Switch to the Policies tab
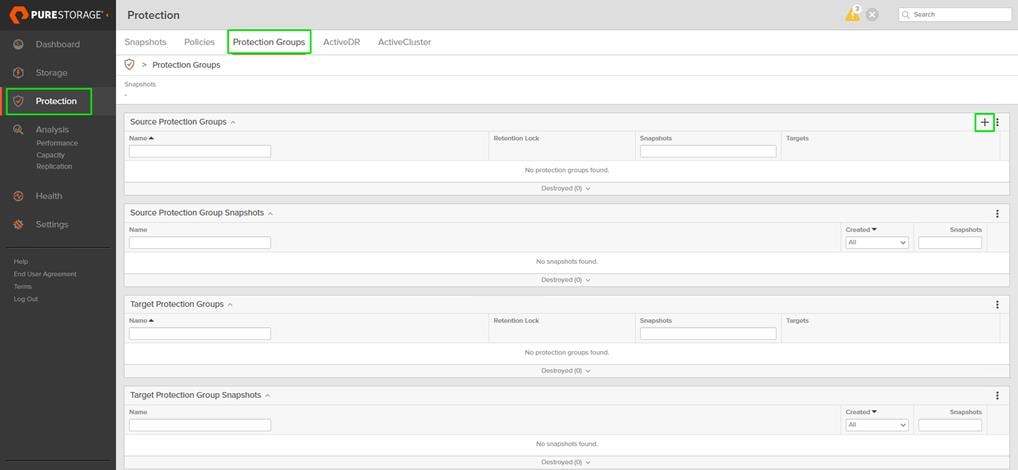This screenshot has width=1018, height=470. tap(199, 42)
